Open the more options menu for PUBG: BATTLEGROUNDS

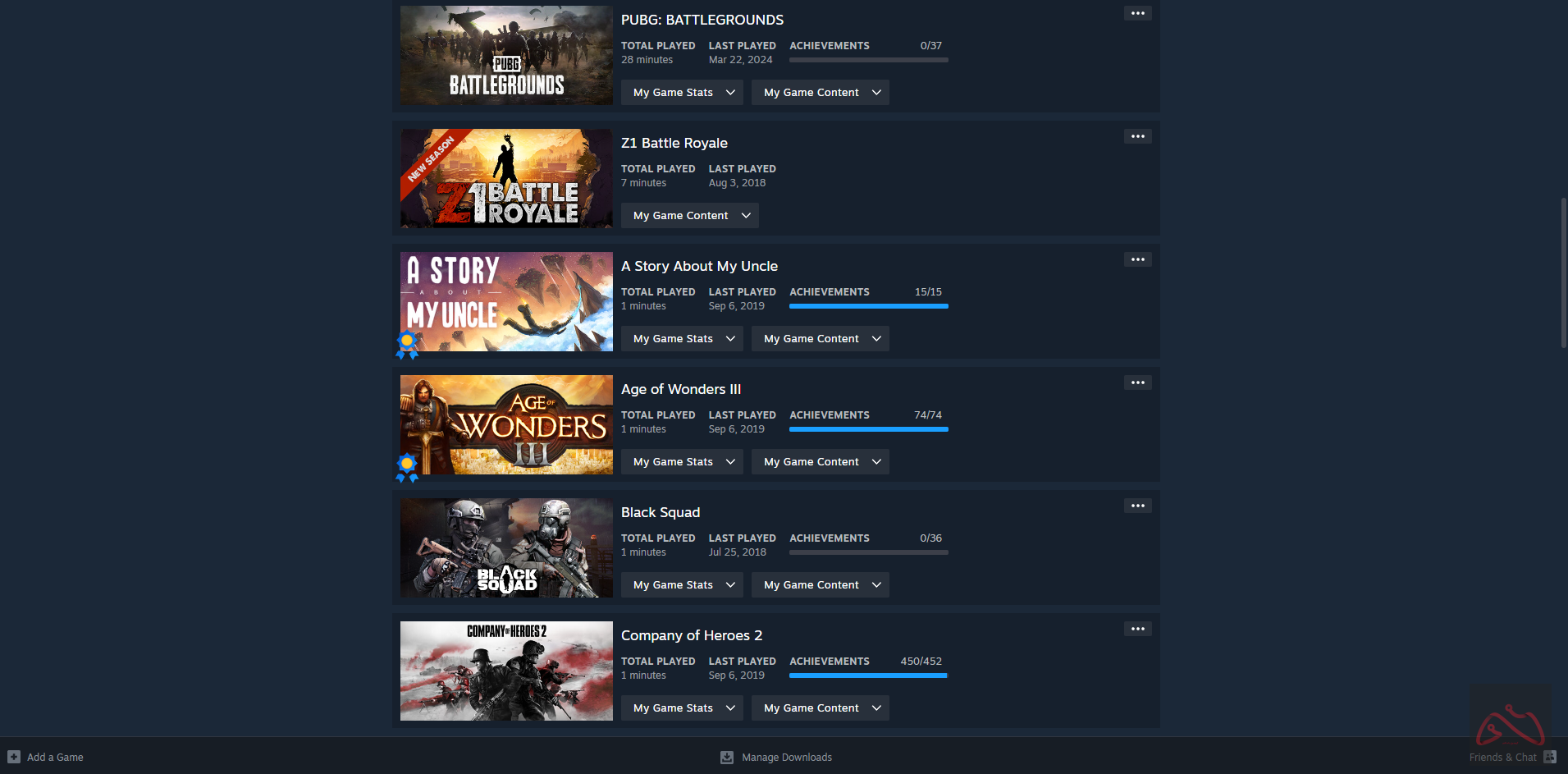[1137, 13]
